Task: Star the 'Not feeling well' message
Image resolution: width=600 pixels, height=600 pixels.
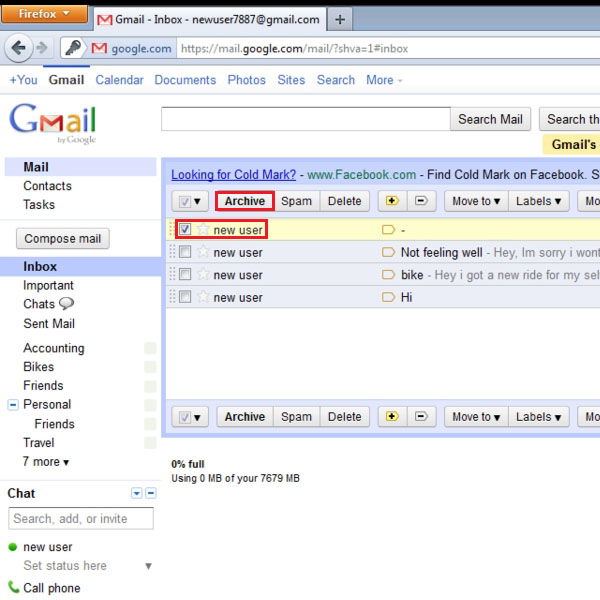Action: pyautogui.click(x=203, y=252)
